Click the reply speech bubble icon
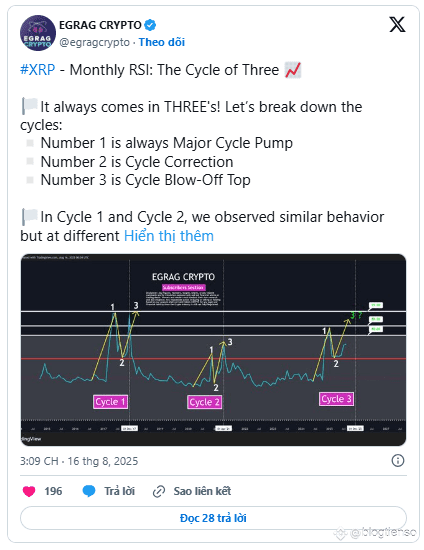The height and width of the screenshot is (550, 424). click(89, 491)
